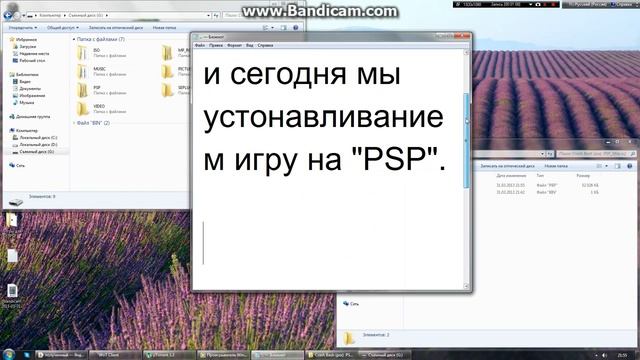The height and width of the screenshot is (360, 640).
Task: Click the address bar of left Explorer window
Action: pos(118,16)
